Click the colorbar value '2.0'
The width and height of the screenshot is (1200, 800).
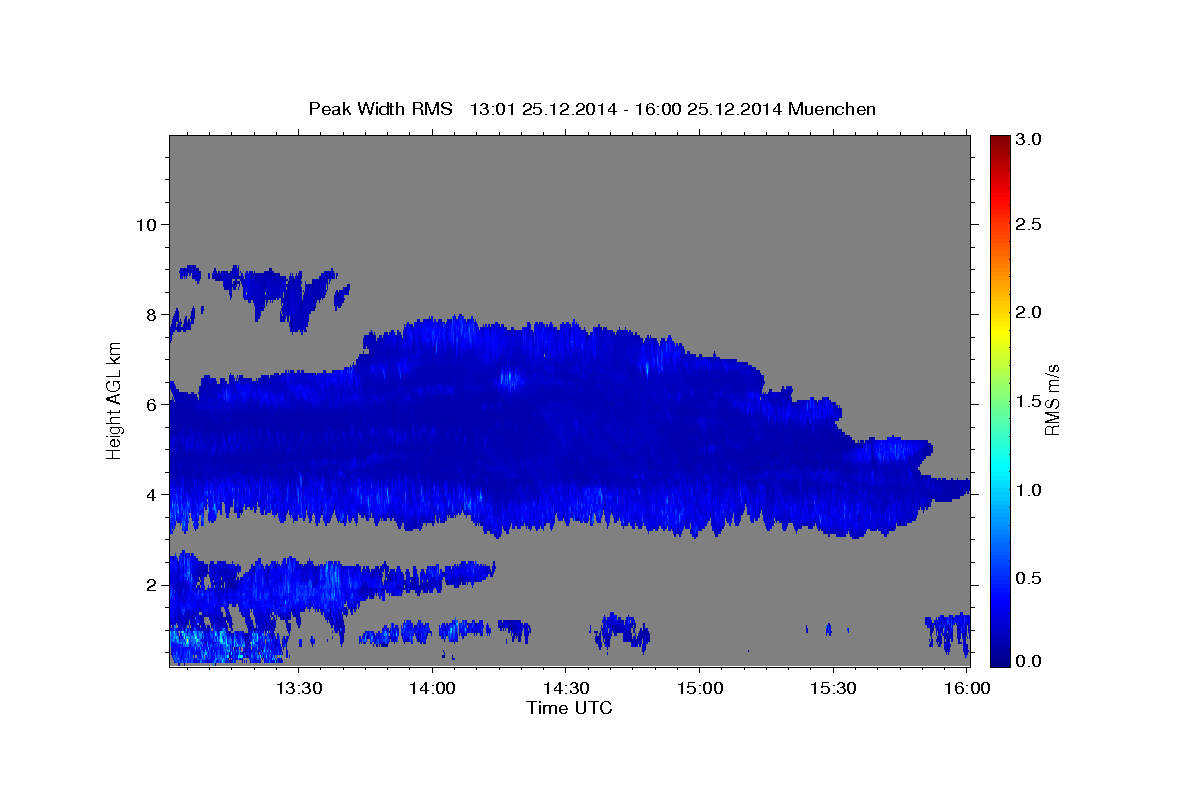pyautogui.click(x=1030, y=312)
